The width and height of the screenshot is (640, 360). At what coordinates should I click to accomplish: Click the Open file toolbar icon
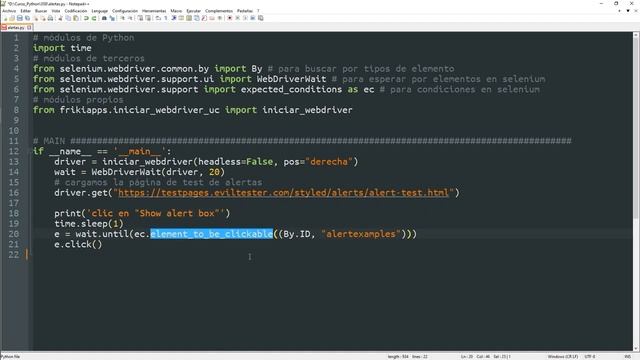12,18
